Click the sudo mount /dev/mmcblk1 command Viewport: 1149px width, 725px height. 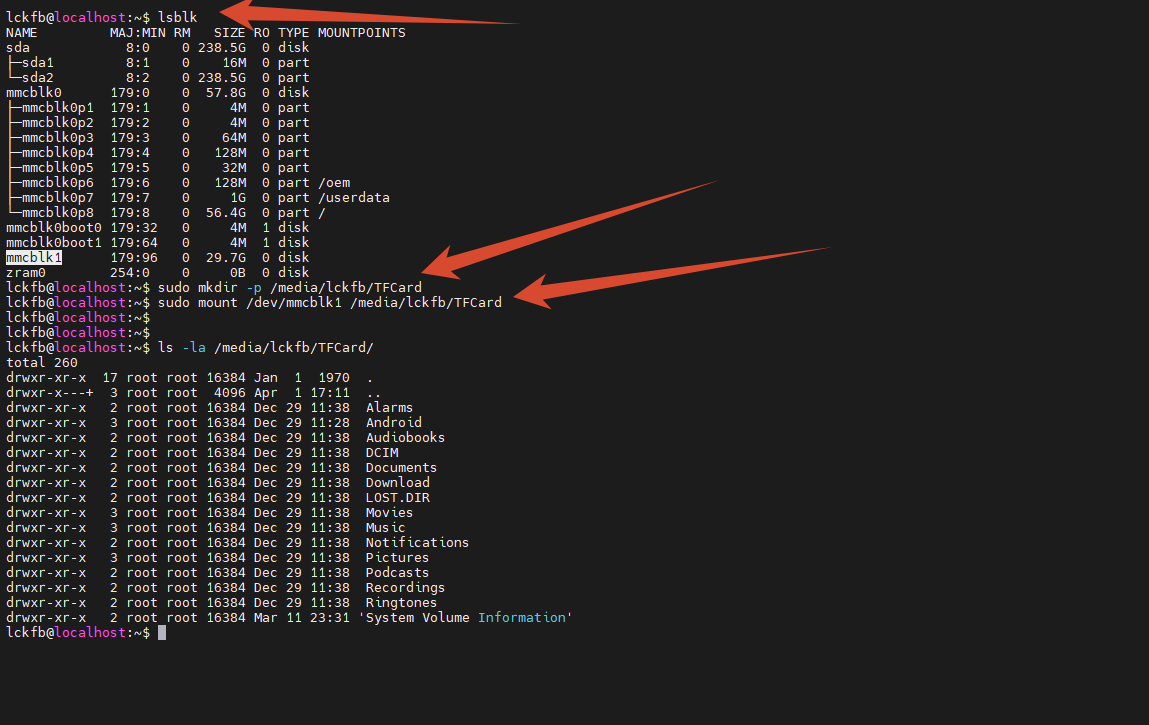[330, 302]
